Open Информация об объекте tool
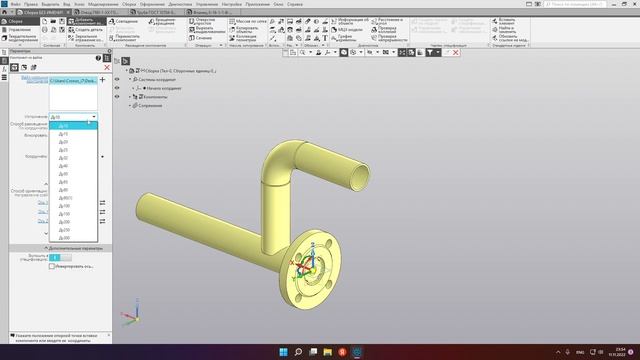The width and height of the screenshot is (640, 360). tap(349, 21)
